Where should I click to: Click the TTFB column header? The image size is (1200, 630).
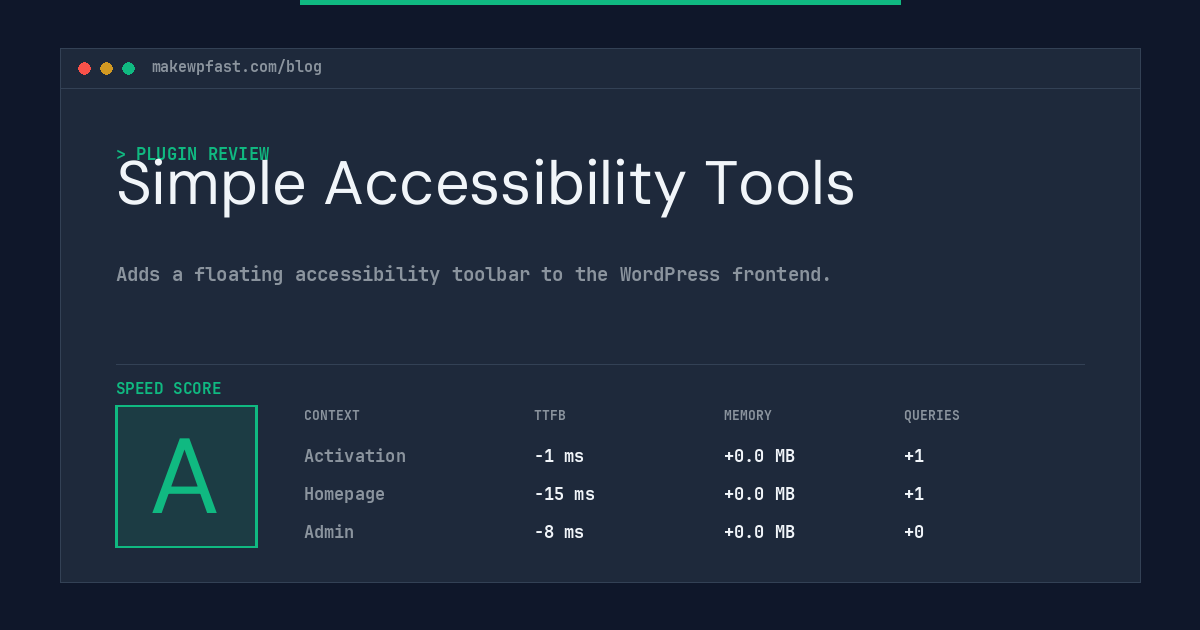550,416
